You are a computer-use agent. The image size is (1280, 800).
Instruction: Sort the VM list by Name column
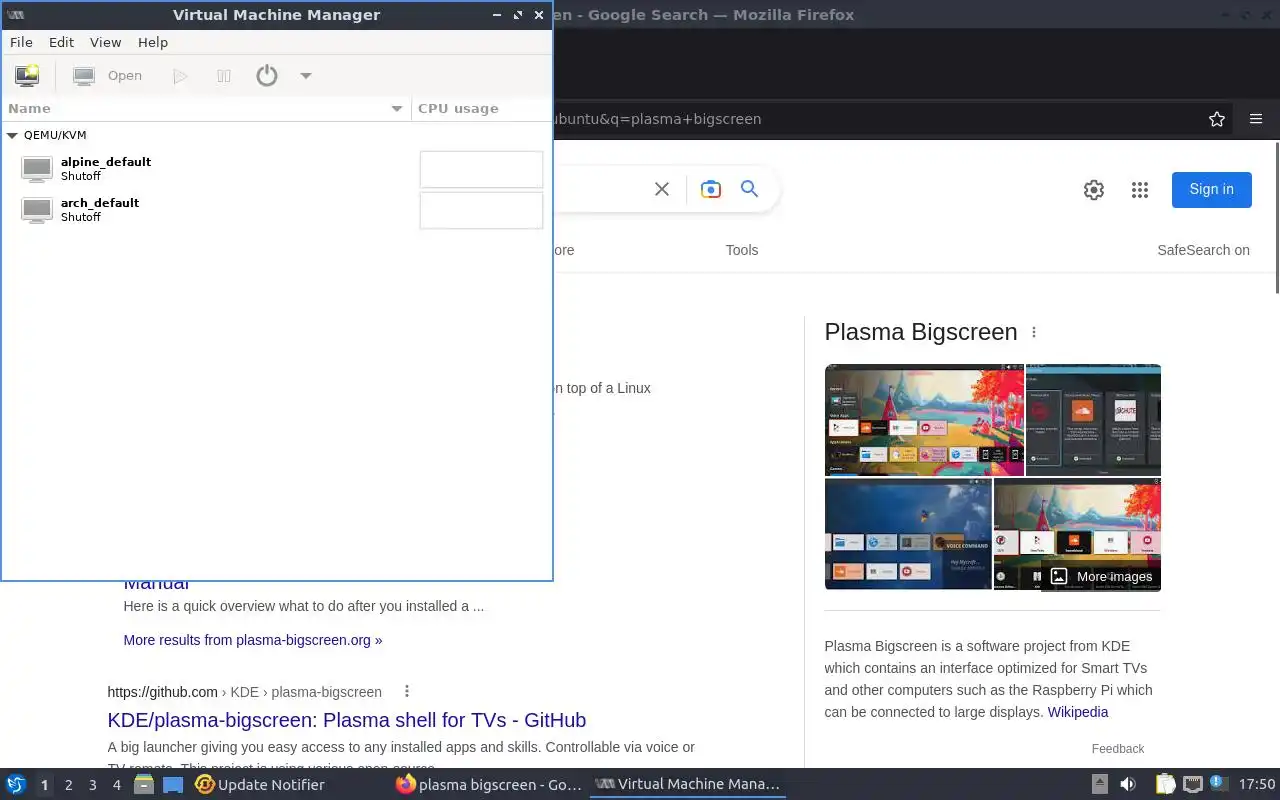(x=206, y=108)
